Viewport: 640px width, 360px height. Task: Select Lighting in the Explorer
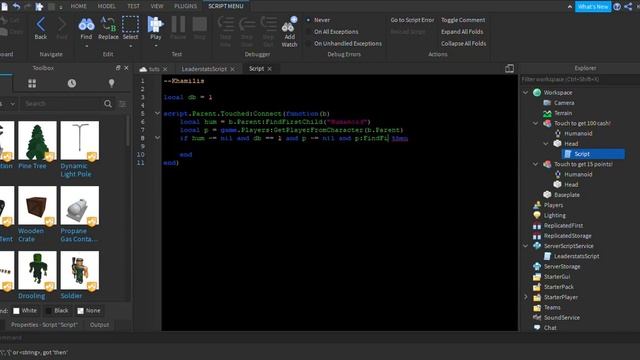pos(554,215)
